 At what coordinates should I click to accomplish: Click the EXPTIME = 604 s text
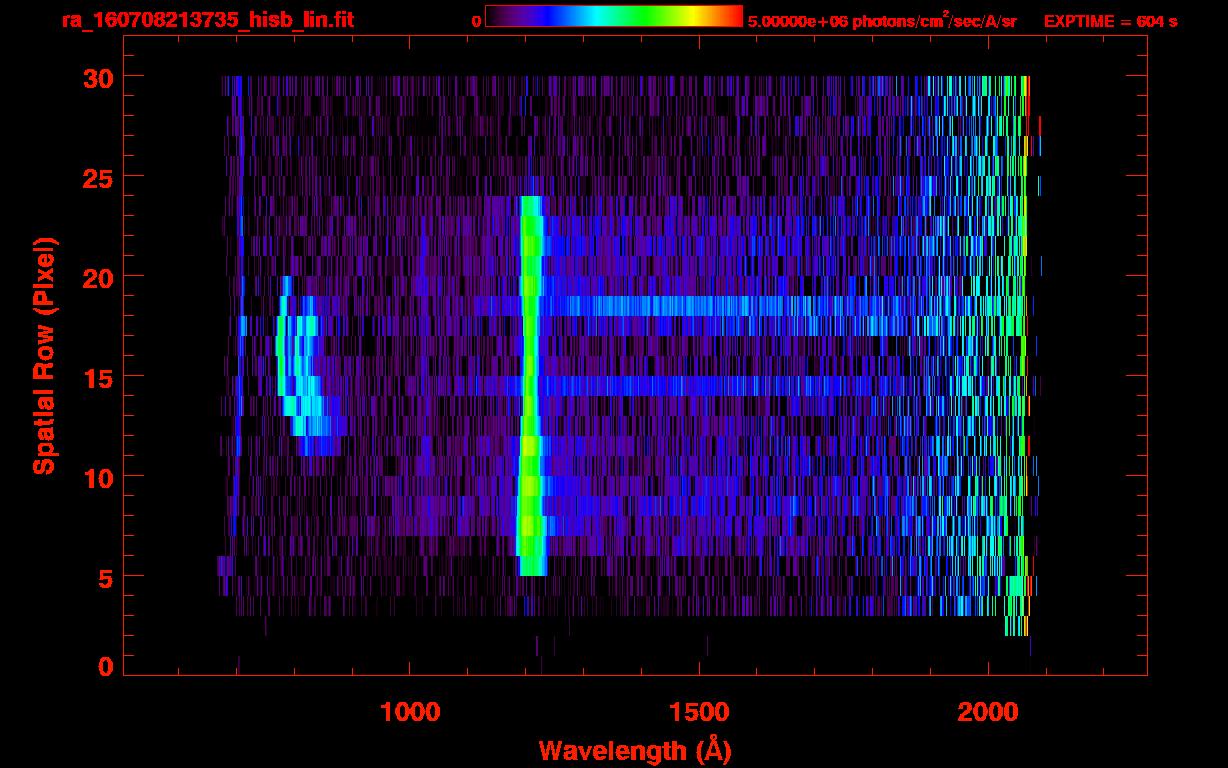1110,21
